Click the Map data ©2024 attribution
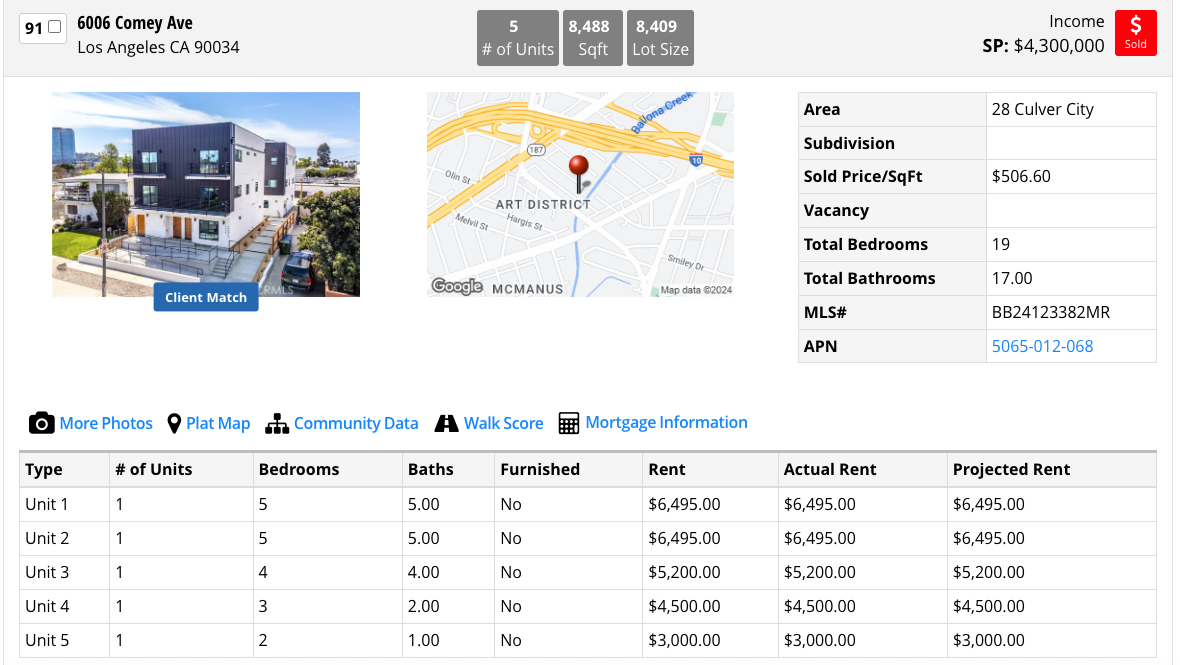Screen dimensions: 1180x665 [695, 290]
